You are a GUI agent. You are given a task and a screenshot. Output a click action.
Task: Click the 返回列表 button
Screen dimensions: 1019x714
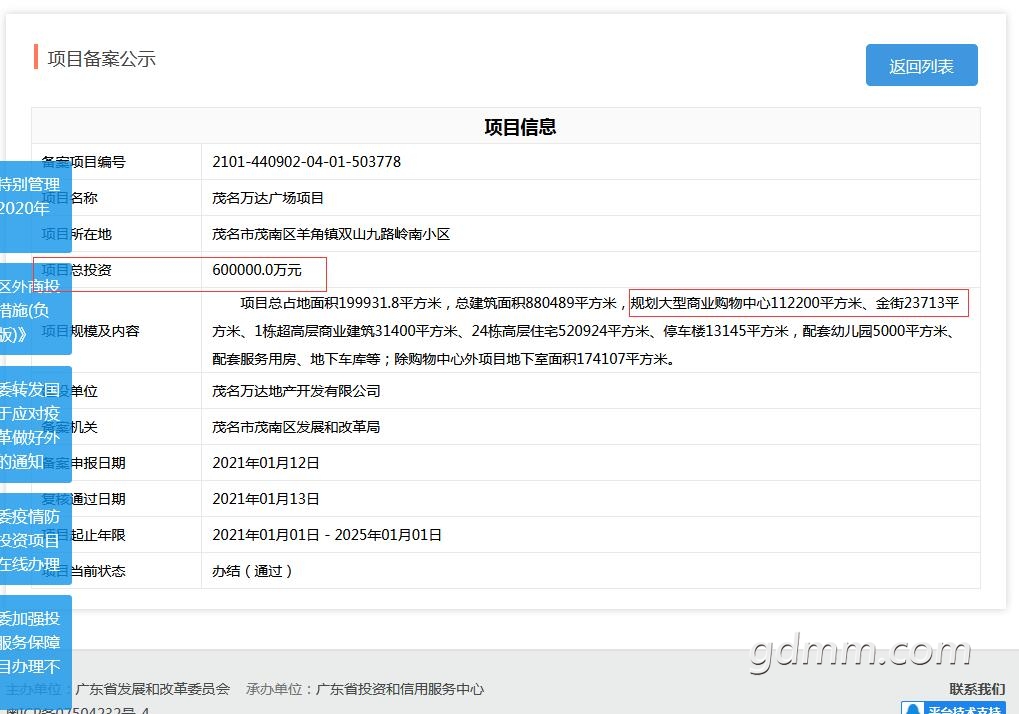click(x=922, y=65)
